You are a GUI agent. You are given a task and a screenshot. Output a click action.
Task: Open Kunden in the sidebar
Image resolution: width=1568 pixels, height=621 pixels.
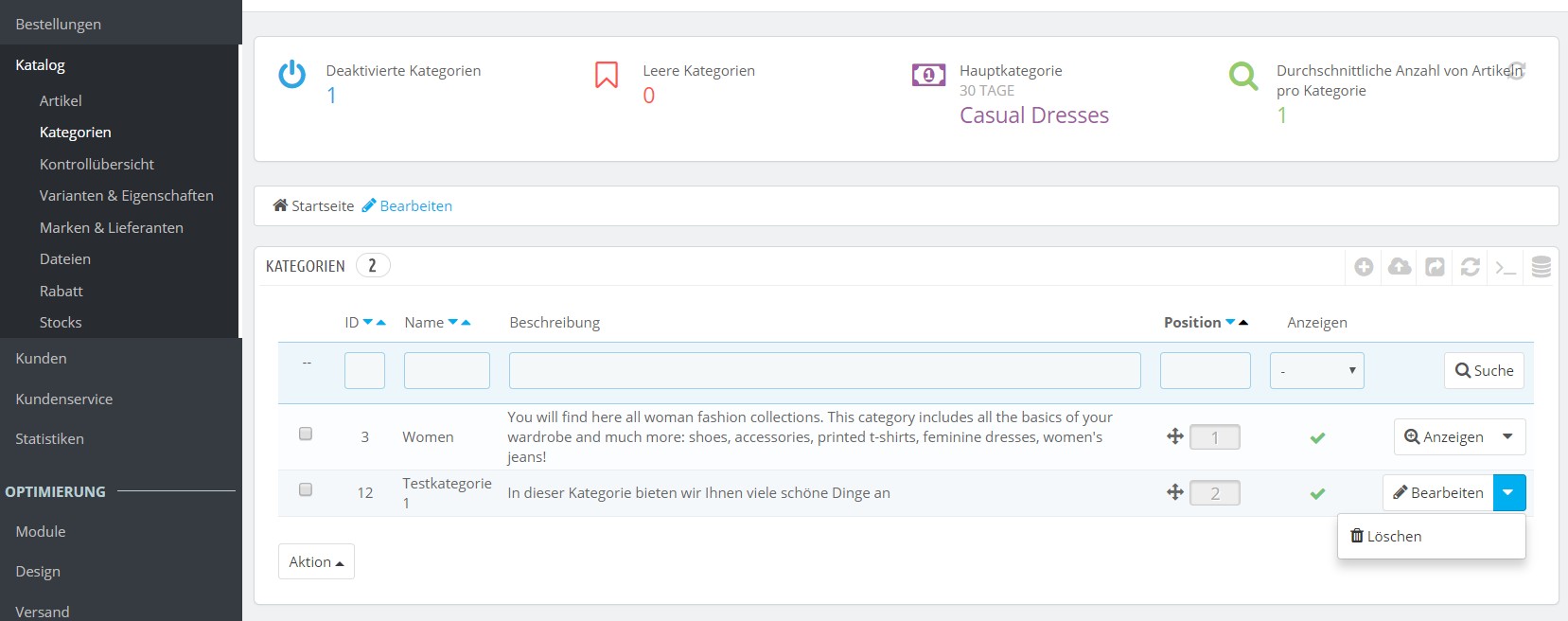pyautogui.click(x=41, y=359)
